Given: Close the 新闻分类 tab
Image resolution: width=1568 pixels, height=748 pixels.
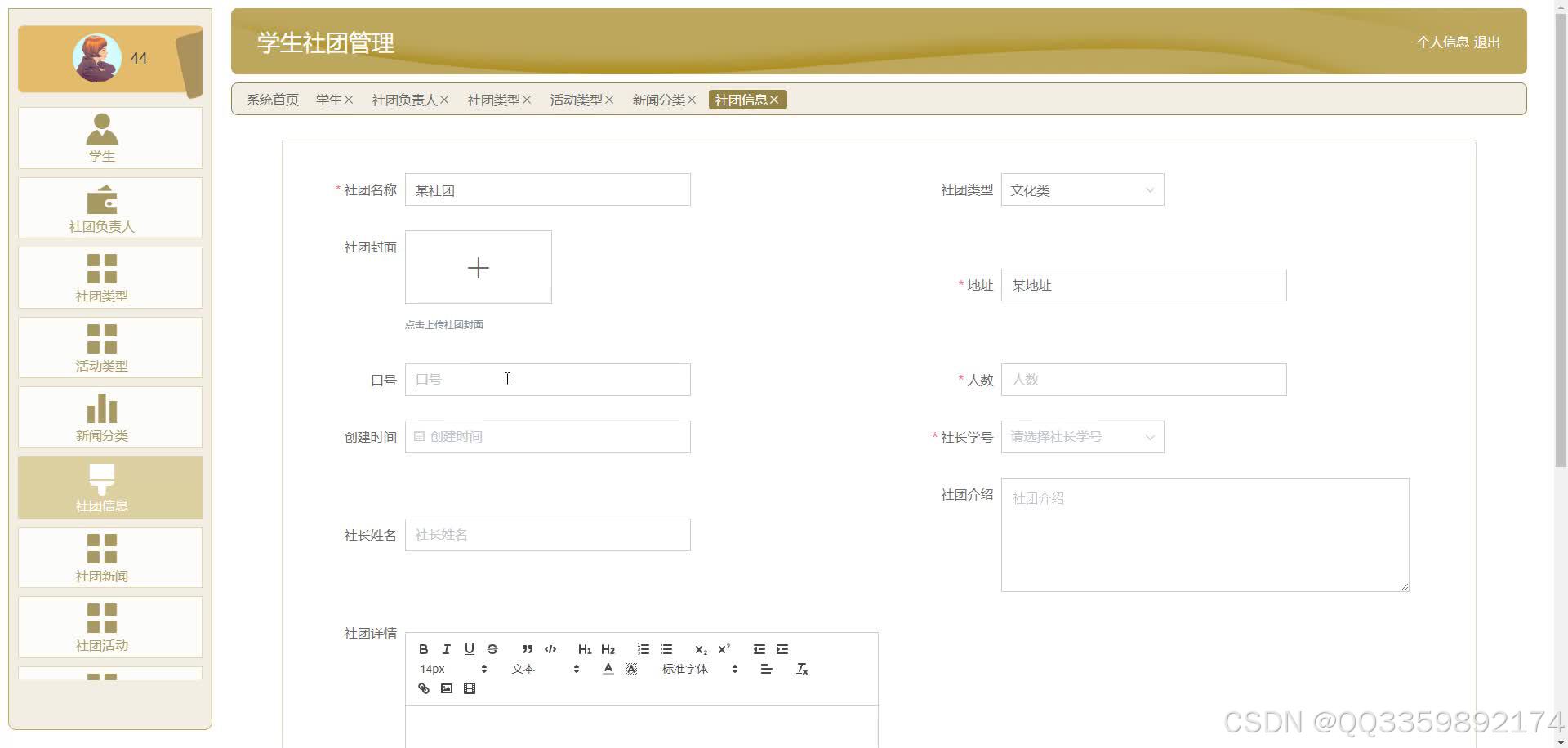Looking at the screenshot, I should coord(692,100).
